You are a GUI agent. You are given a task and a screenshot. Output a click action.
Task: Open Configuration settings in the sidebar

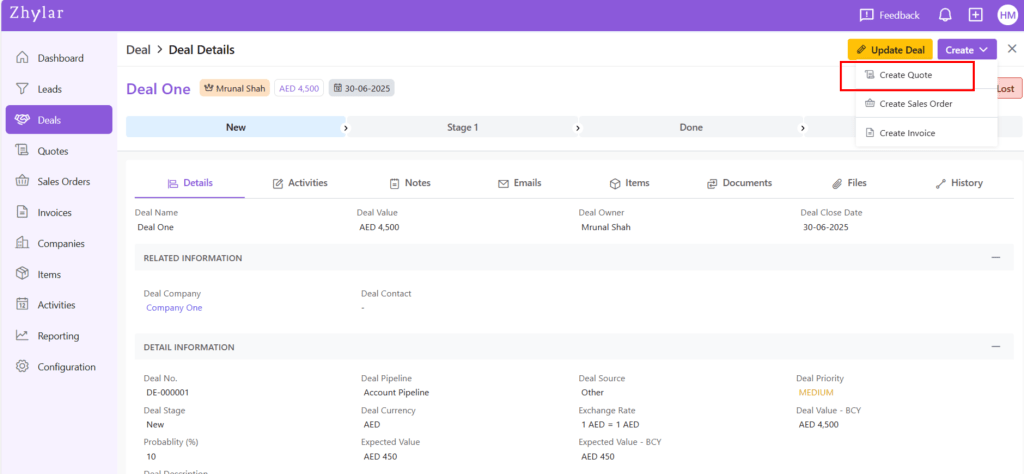click(x=66, y=367)
